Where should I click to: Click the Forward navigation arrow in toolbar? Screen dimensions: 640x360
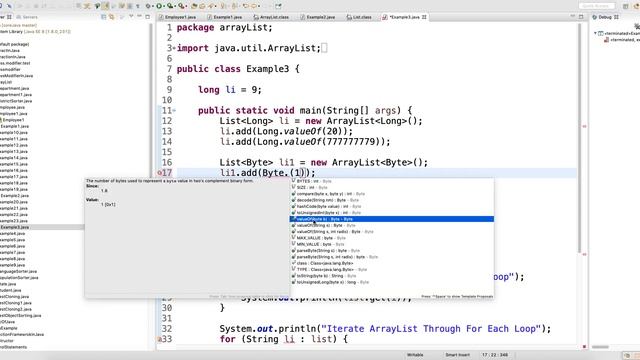(x=254, y=6)
